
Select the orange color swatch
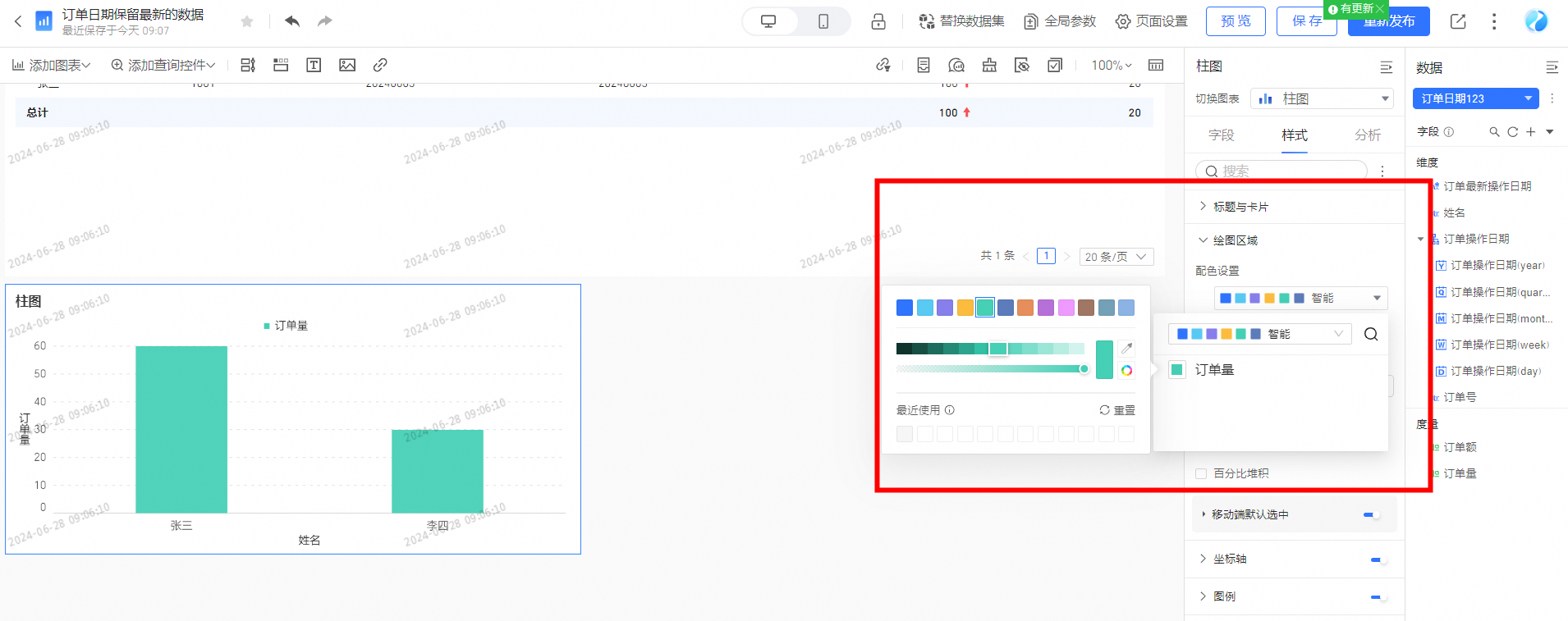click(x=1025, y=308)
